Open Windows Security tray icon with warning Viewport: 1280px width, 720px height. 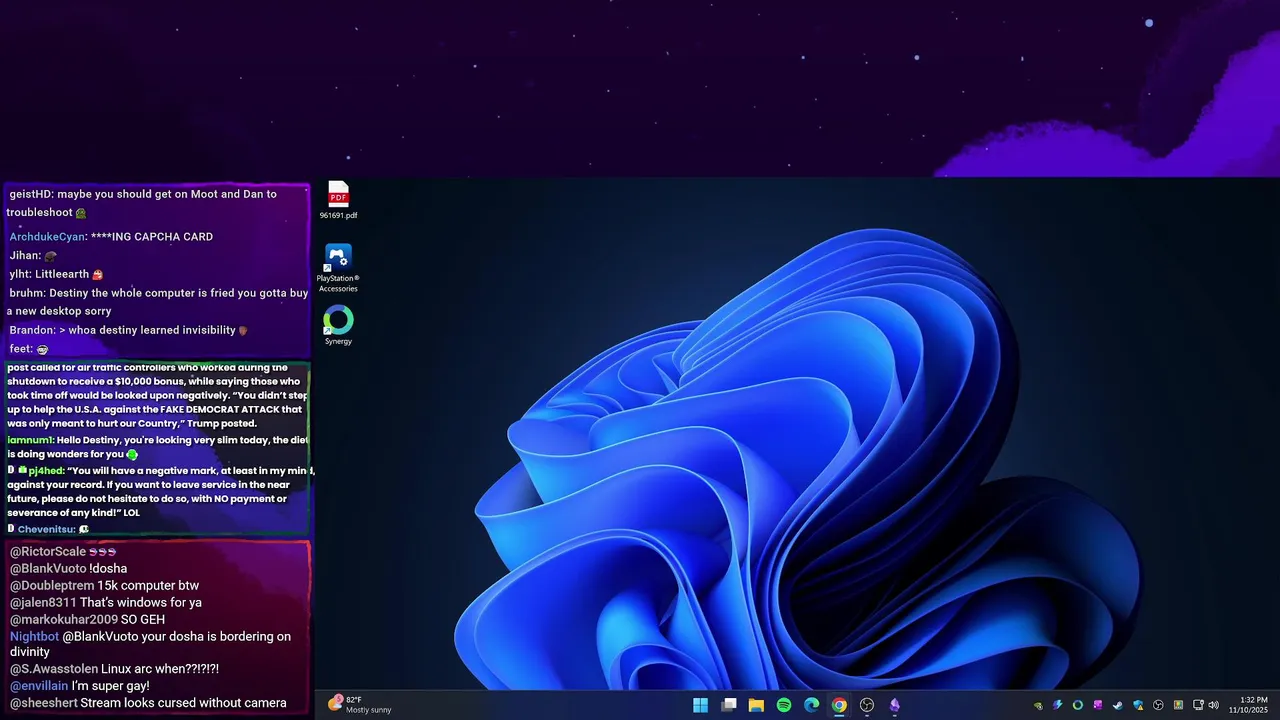(1138, 705)
